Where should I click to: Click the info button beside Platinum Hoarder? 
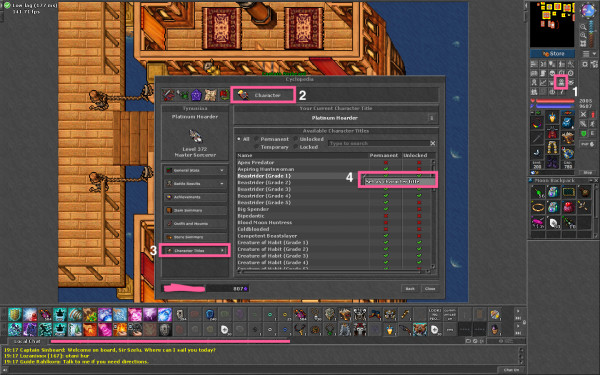[x=432, y=118]
